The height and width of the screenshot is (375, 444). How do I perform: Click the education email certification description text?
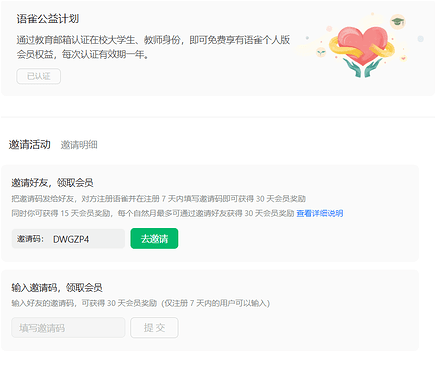tap(153, 47)
